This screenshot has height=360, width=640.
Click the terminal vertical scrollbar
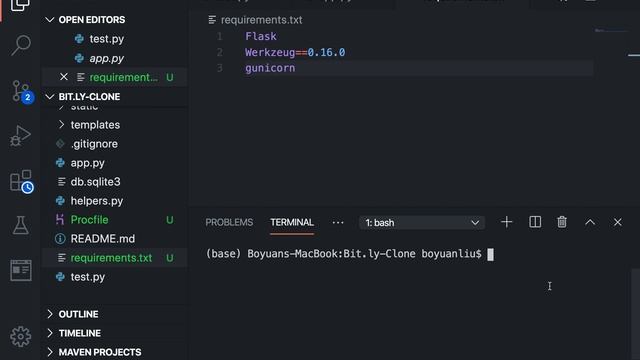635,314
